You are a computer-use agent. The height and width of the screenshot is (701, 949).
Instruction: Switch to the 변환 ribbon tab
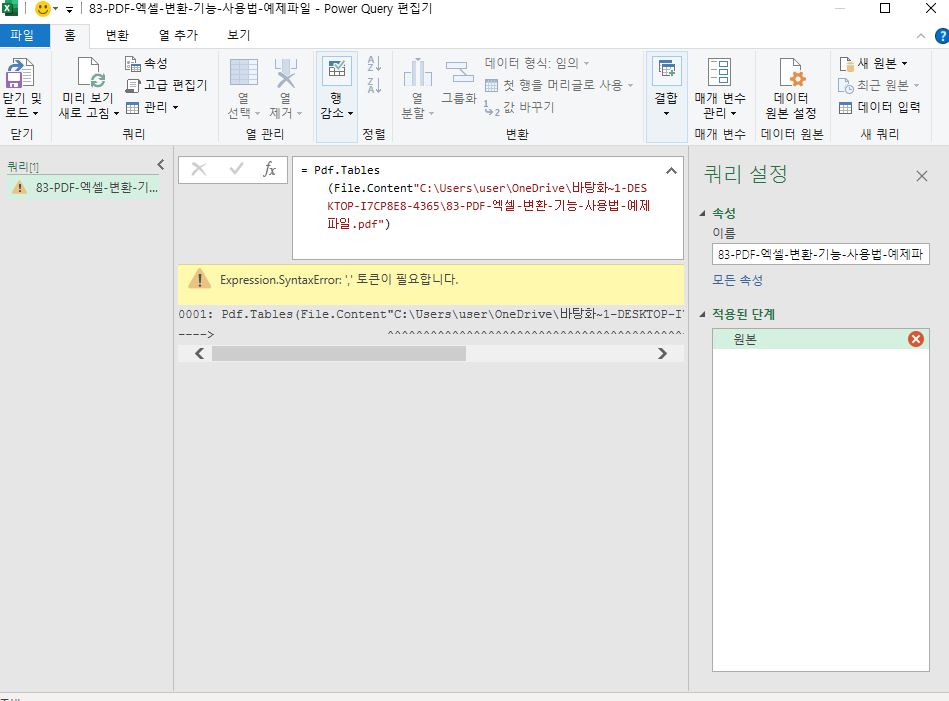[x=118, y=32]
